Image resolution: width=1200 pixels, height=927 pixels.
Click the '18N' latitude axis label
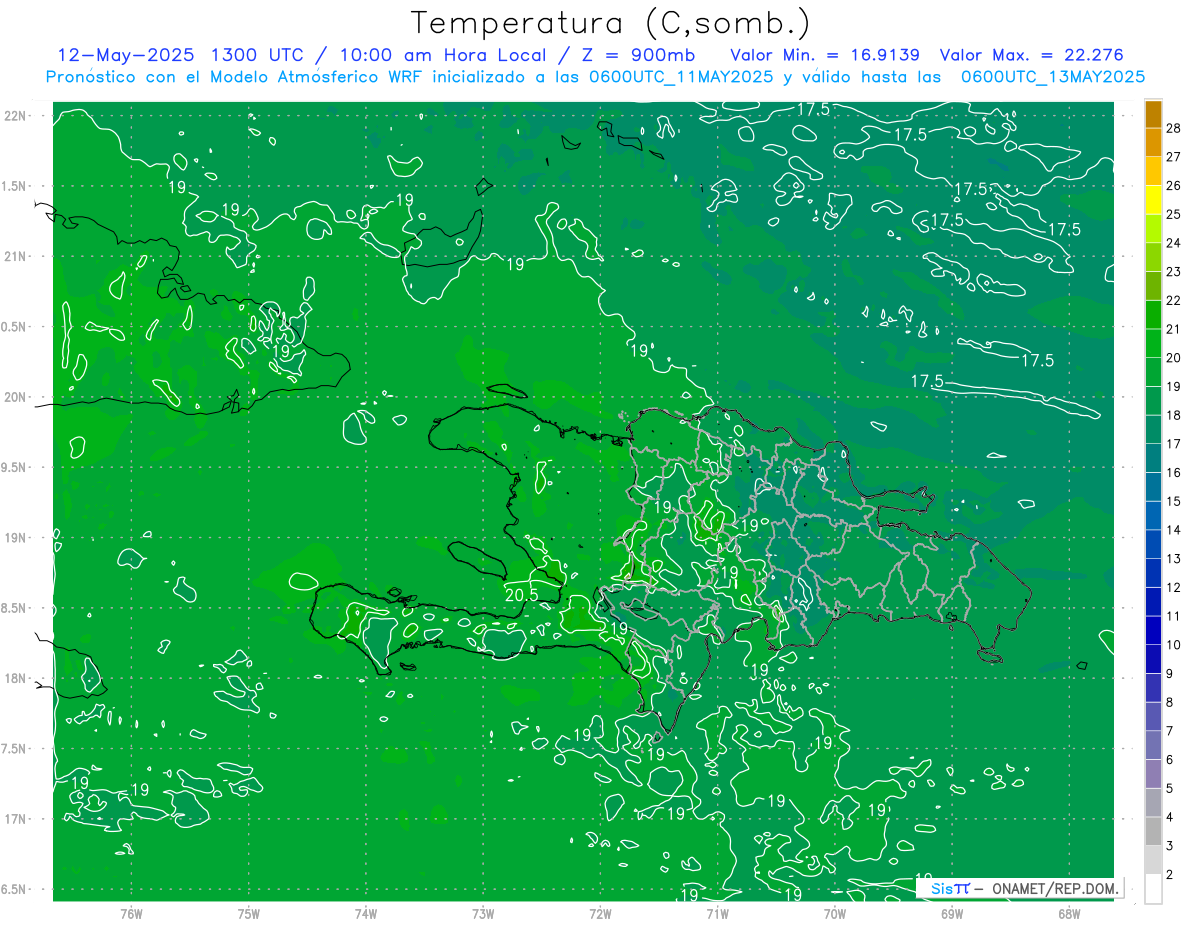pos(15,678)
